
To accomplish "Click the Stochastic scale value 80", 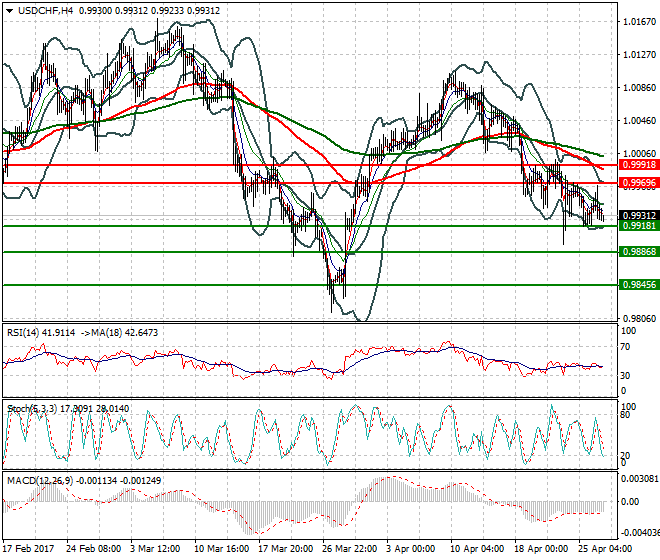I will click(x=625, y=415).
